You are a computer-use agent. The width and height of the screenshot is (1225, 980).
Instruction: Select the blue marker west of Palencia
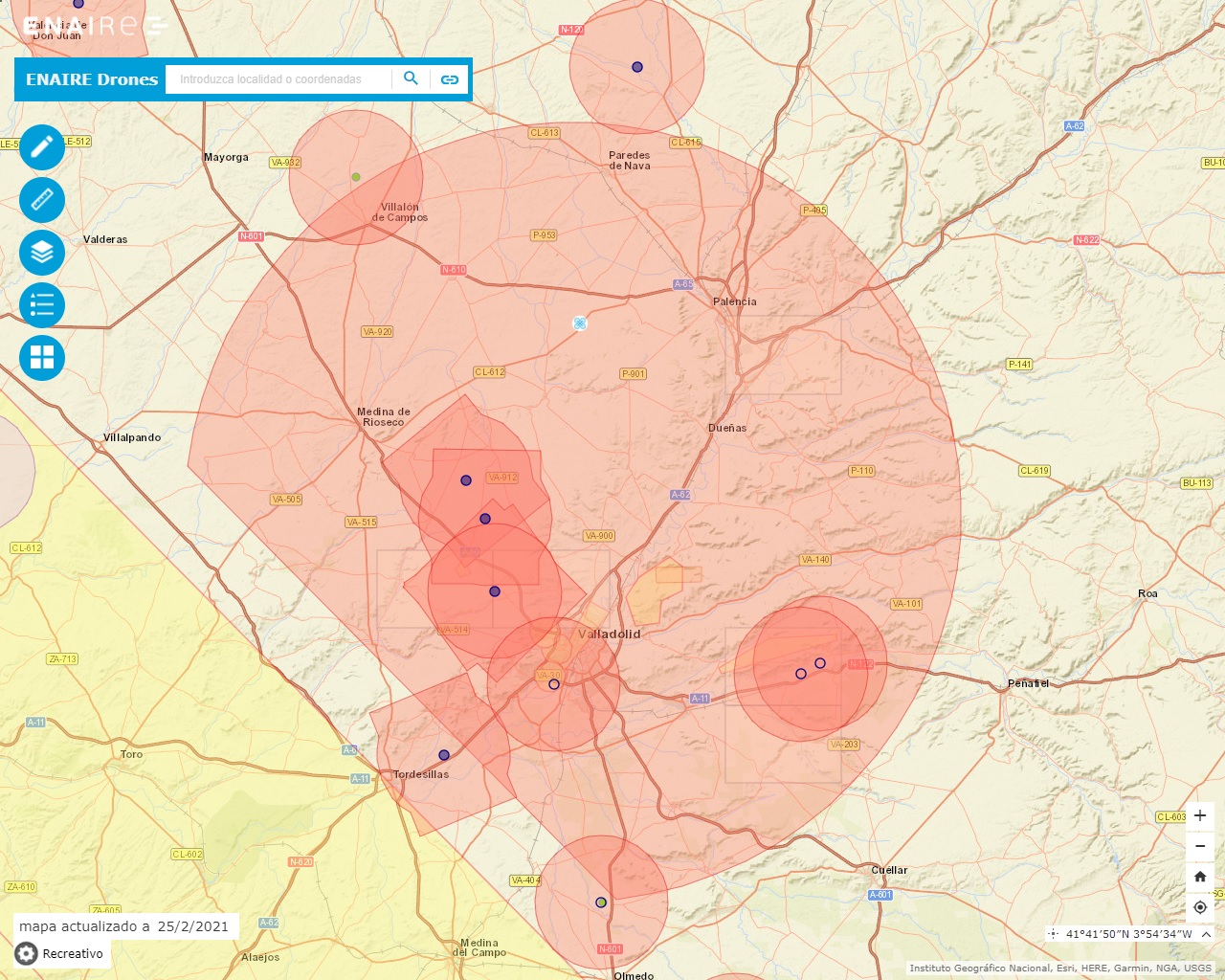point(579,323)
